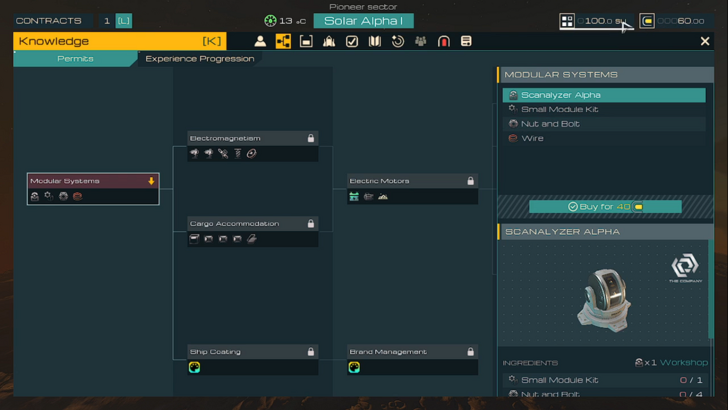Switch to the Permits tab
728x410 pixels.
tap(75, 59)
